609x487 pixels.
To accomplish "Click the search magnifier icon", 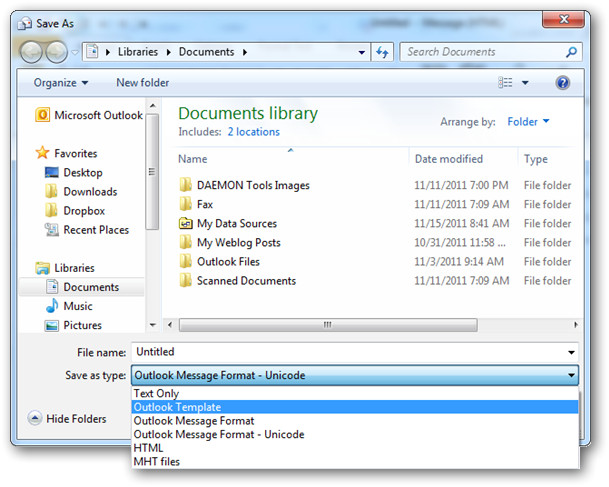I will point(572,52).
